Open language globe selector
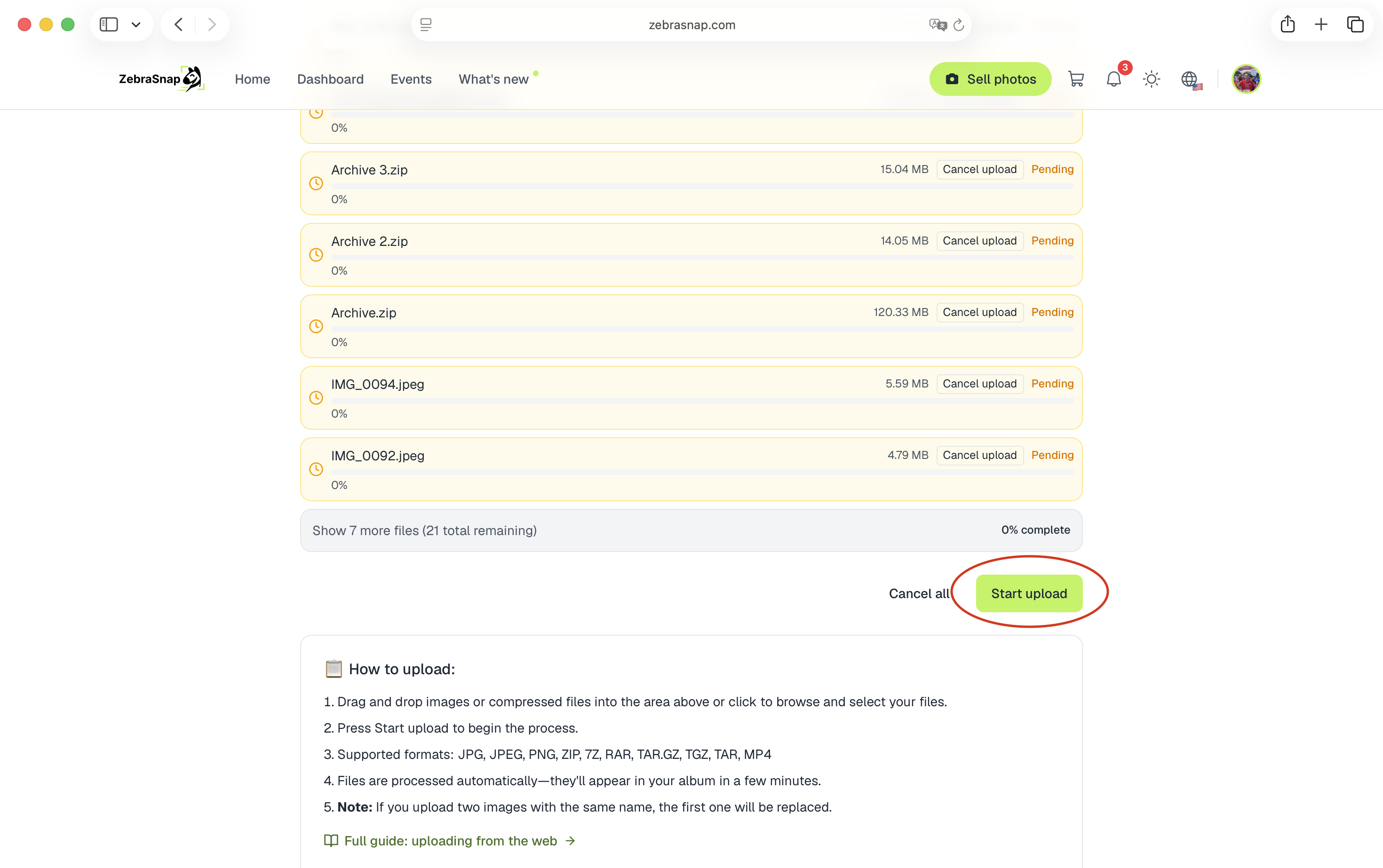The height and width of the screenshot is (868, 1383). pyautogui.click(x=1191, y=80)
